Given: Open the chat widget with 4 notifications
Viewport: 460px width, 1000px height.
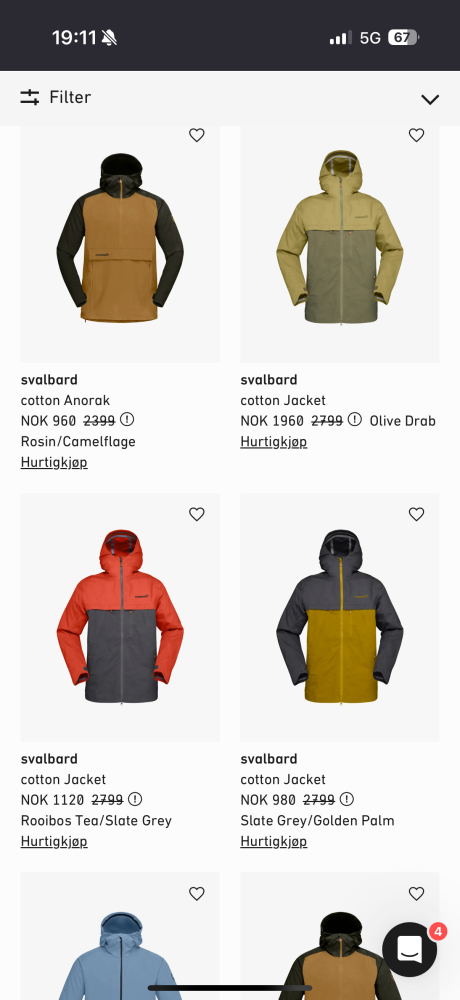Looking at the screenshot, I should coord(410,949).
